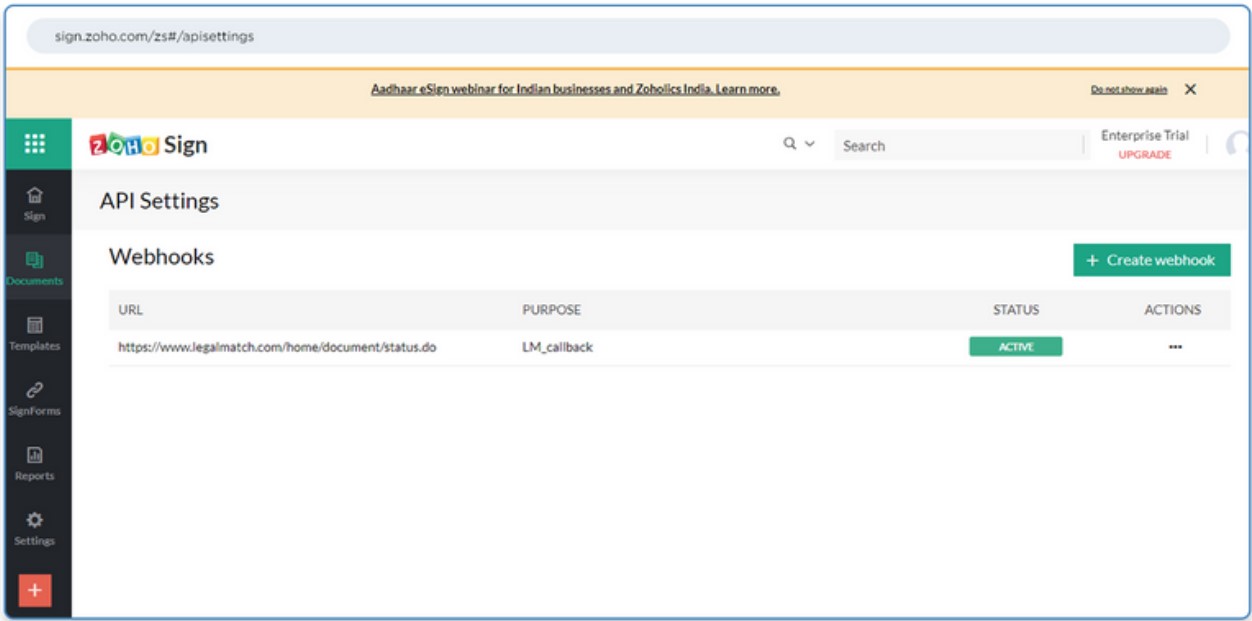Open the apps grid launcher icon
This screenshot has width=1252, height=621.
(x=35, y=145)
